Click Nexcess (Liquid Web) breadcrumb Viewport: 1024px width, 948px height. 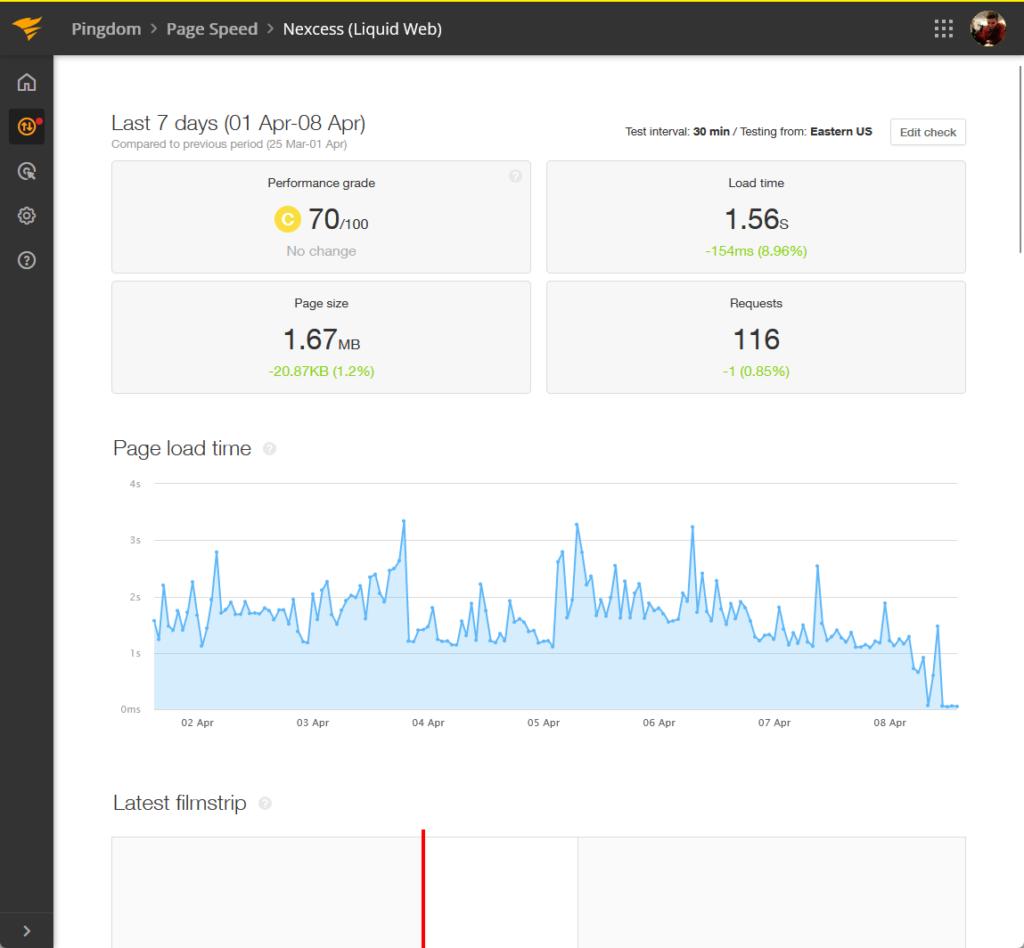(362, 29)
